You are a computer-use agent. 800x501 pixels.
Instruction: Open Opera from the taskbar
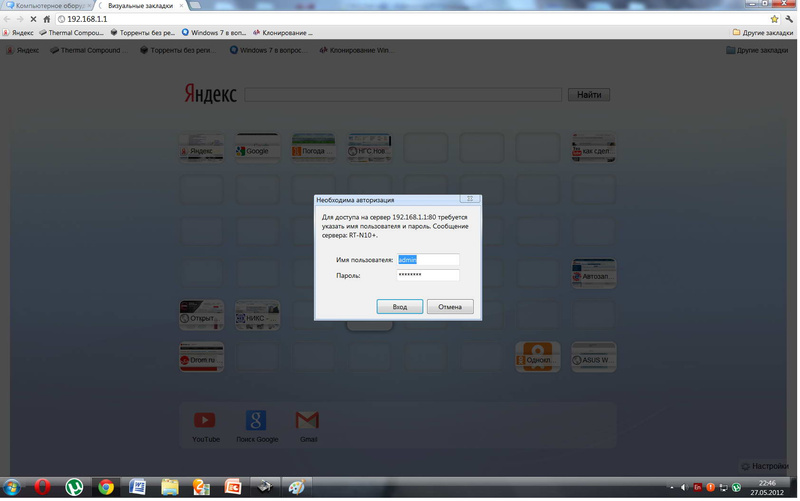click(42, 487)
